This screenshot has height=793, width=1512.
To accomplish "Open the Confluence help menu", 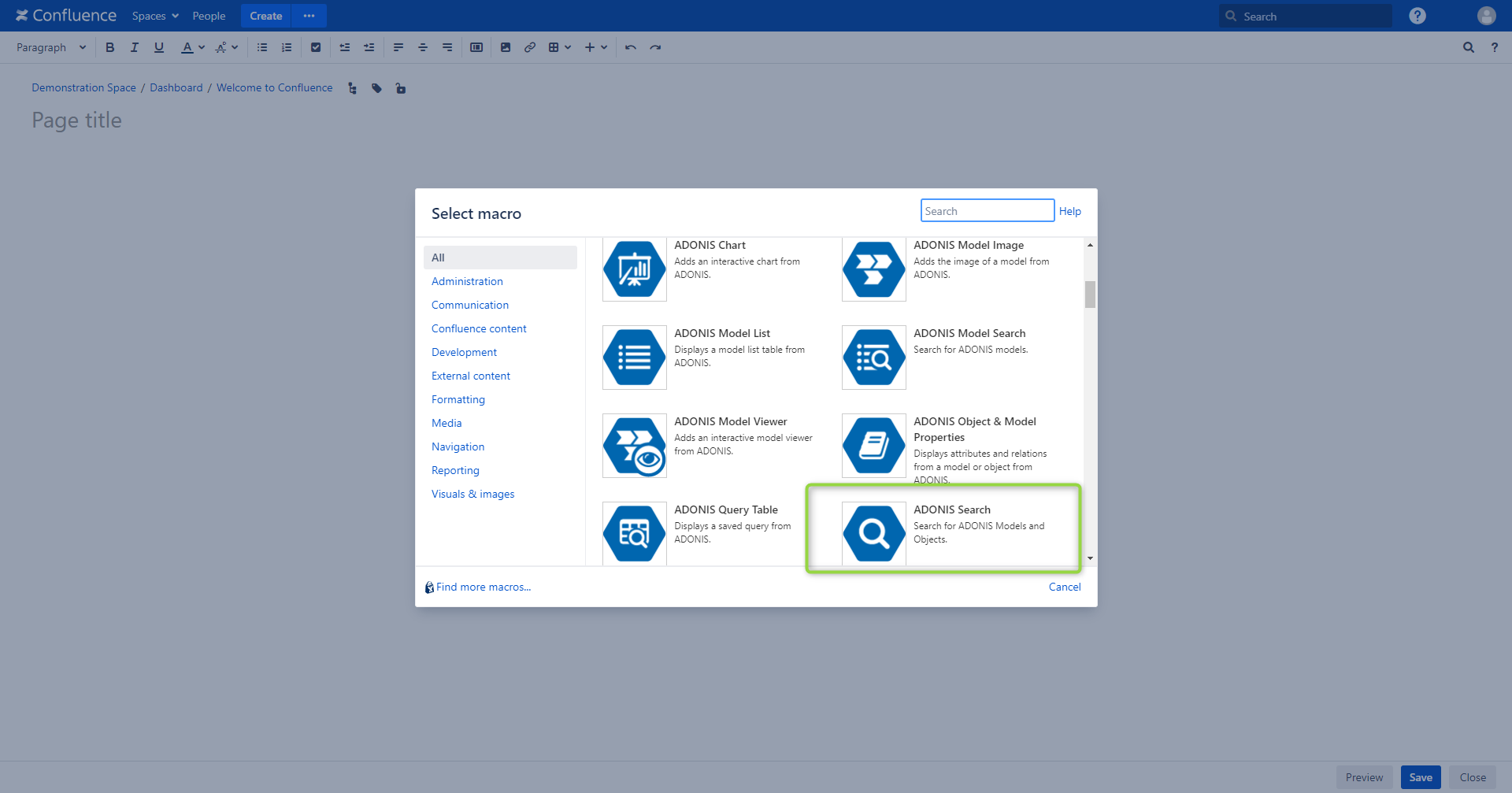I will (1417, 16).
